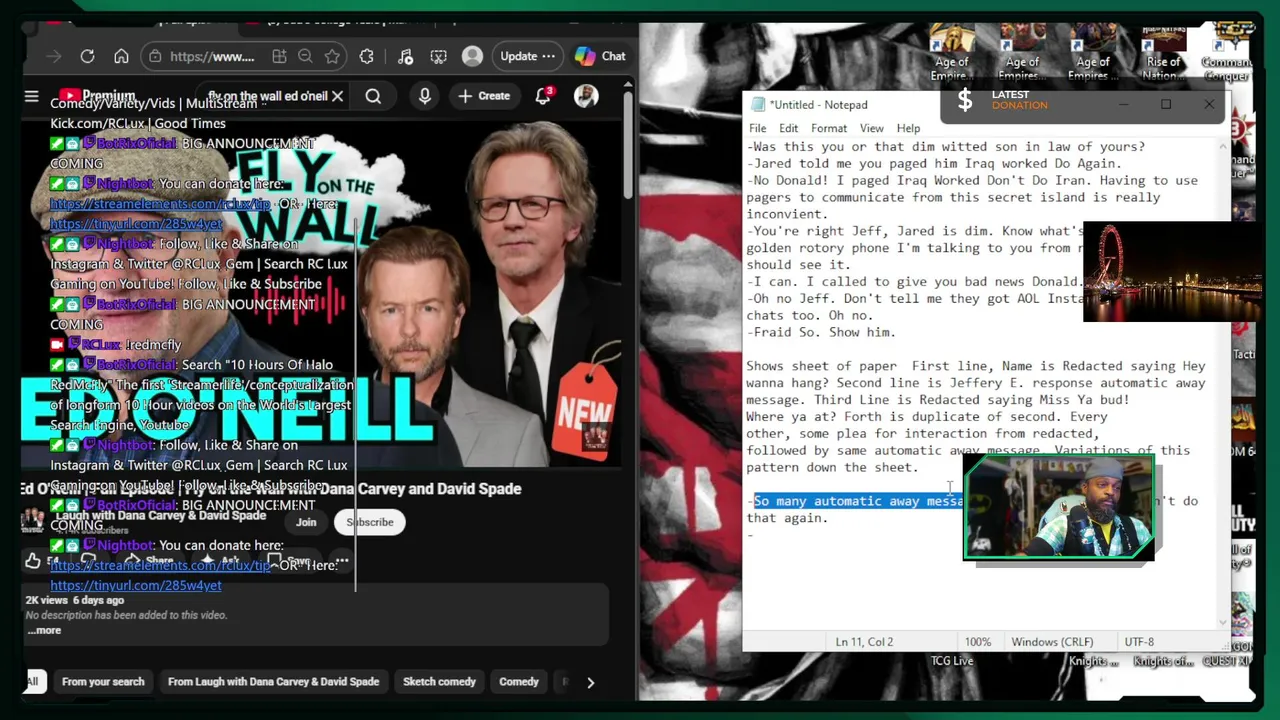1280x720 pixels.
Task: Click the Join channel button
Action: (306, 522)
